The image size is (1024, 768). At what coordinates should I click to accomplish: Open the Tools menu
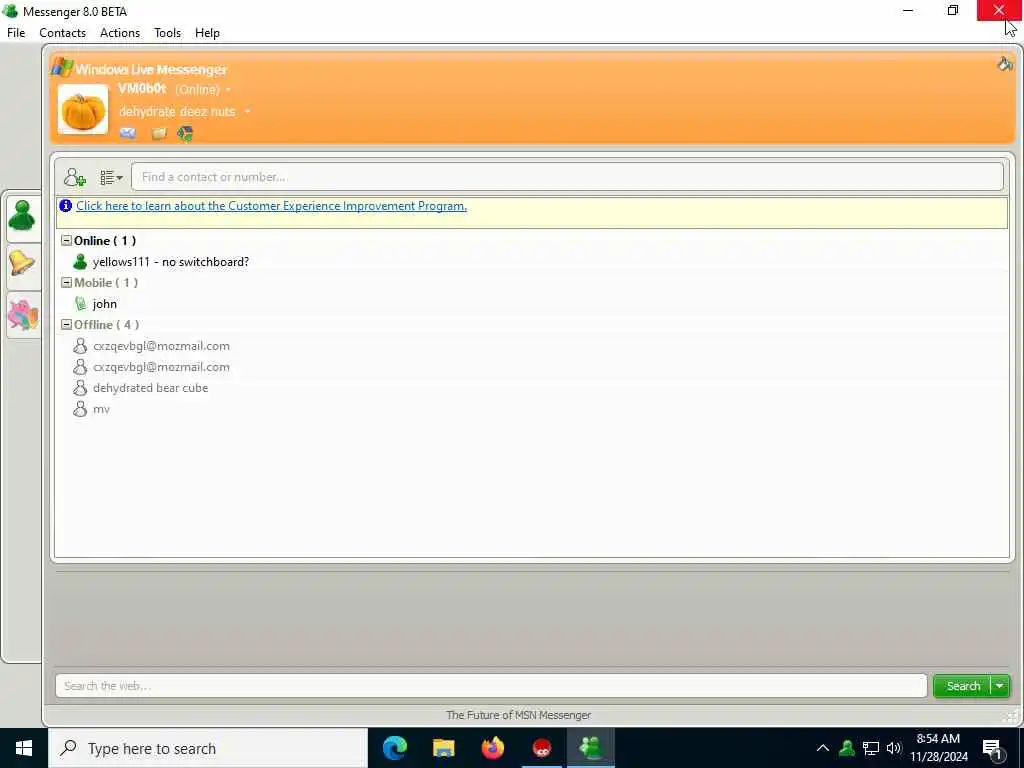pos(167,33)
